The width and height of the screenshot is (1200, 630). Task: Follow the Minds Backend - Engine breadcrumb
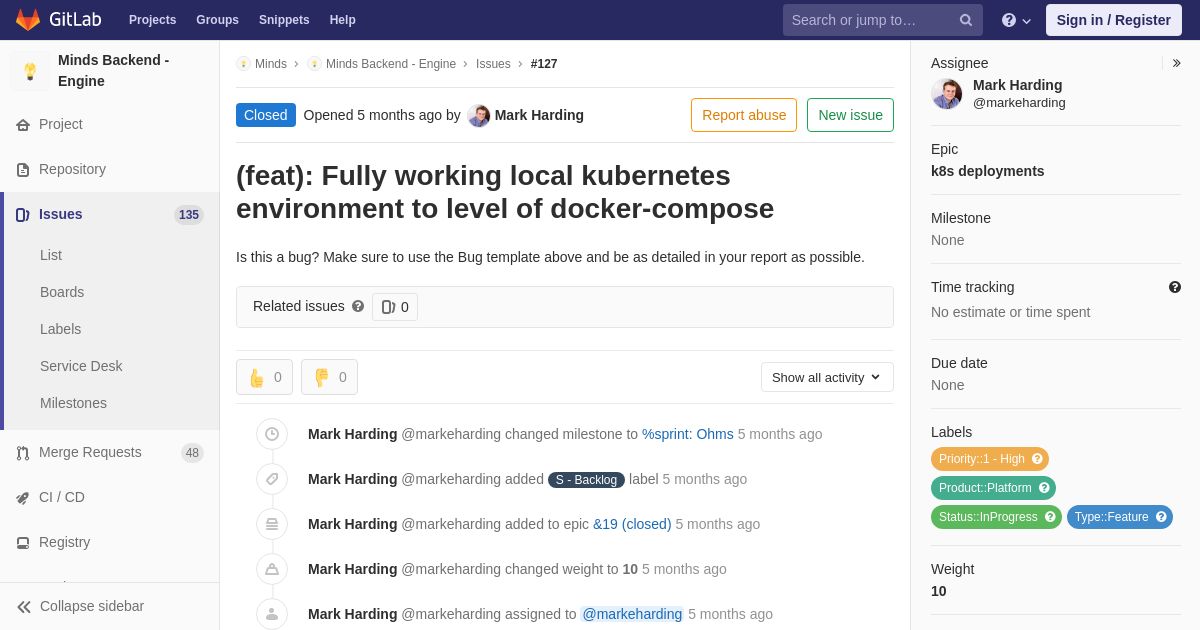[x=391, y=64]
